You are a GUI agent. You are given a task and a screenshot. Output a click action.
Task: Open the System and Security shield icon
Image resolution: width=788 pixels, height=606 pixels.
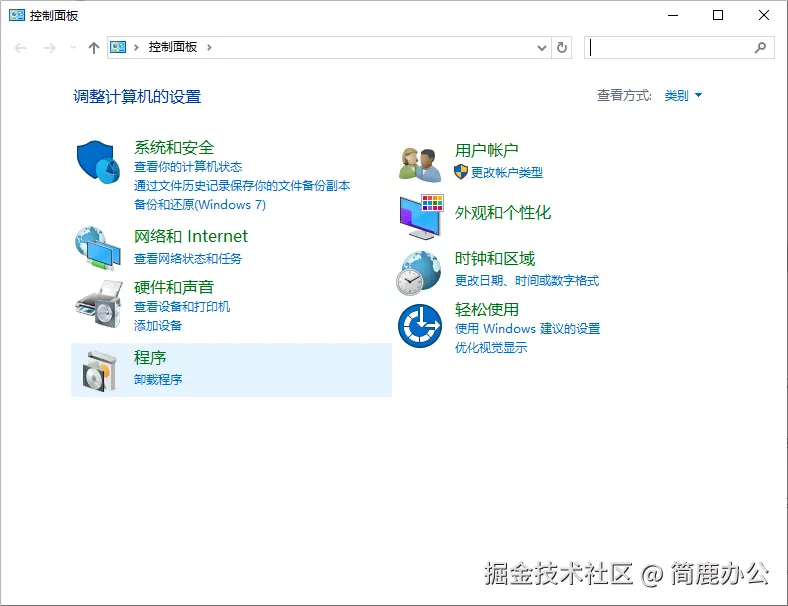coord(98,162)
